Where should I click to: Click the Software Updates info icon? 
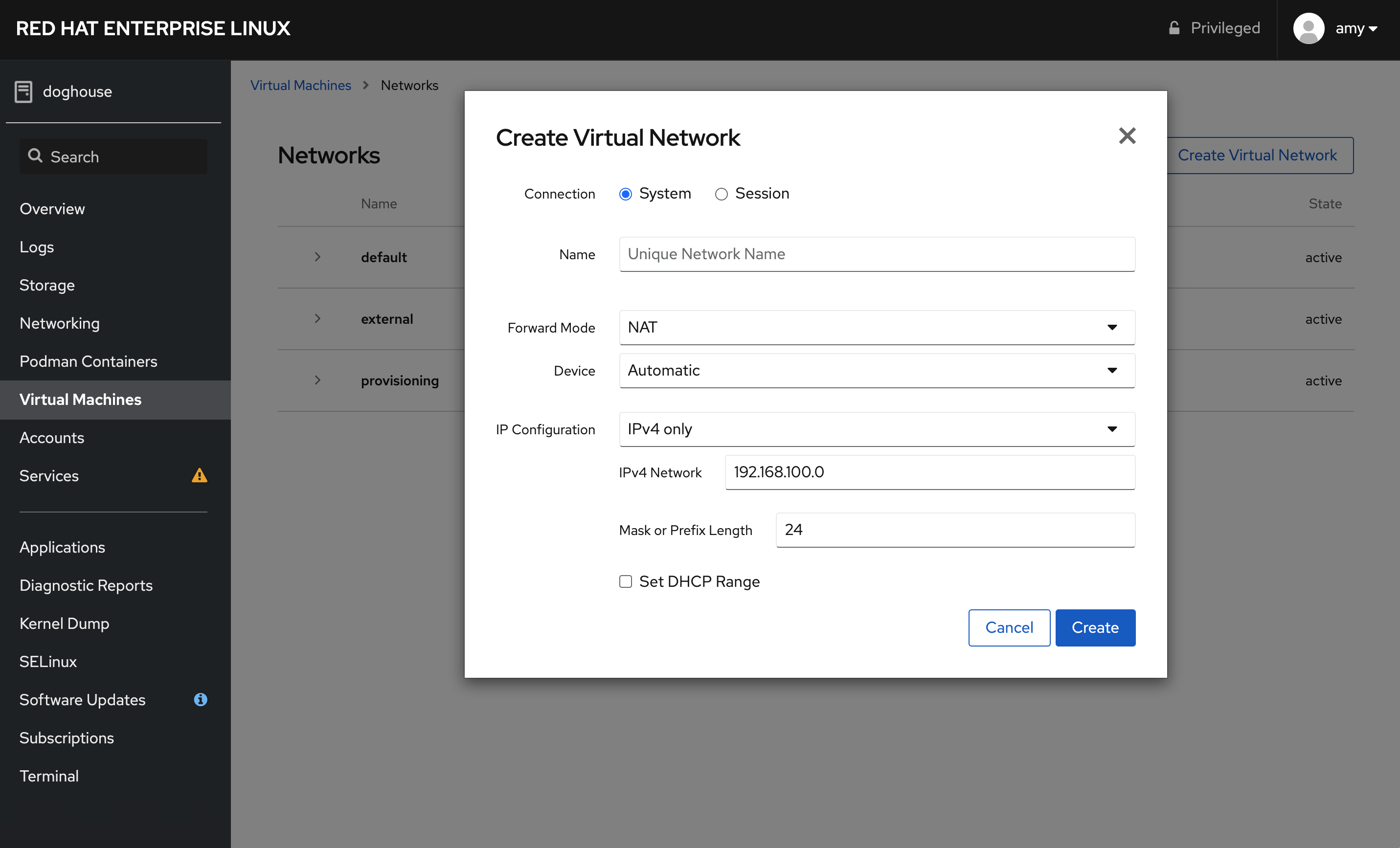pos(200,699)
